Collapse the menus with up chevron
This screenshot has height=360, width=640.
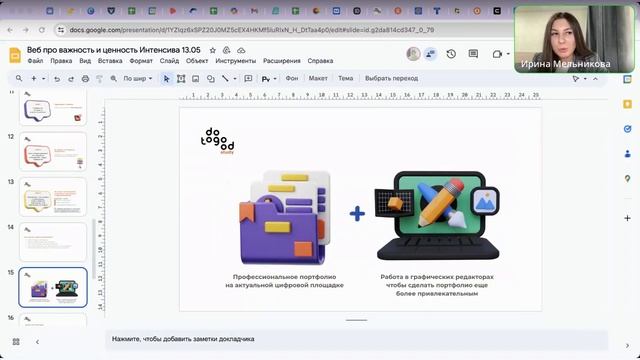coord(595,79)
